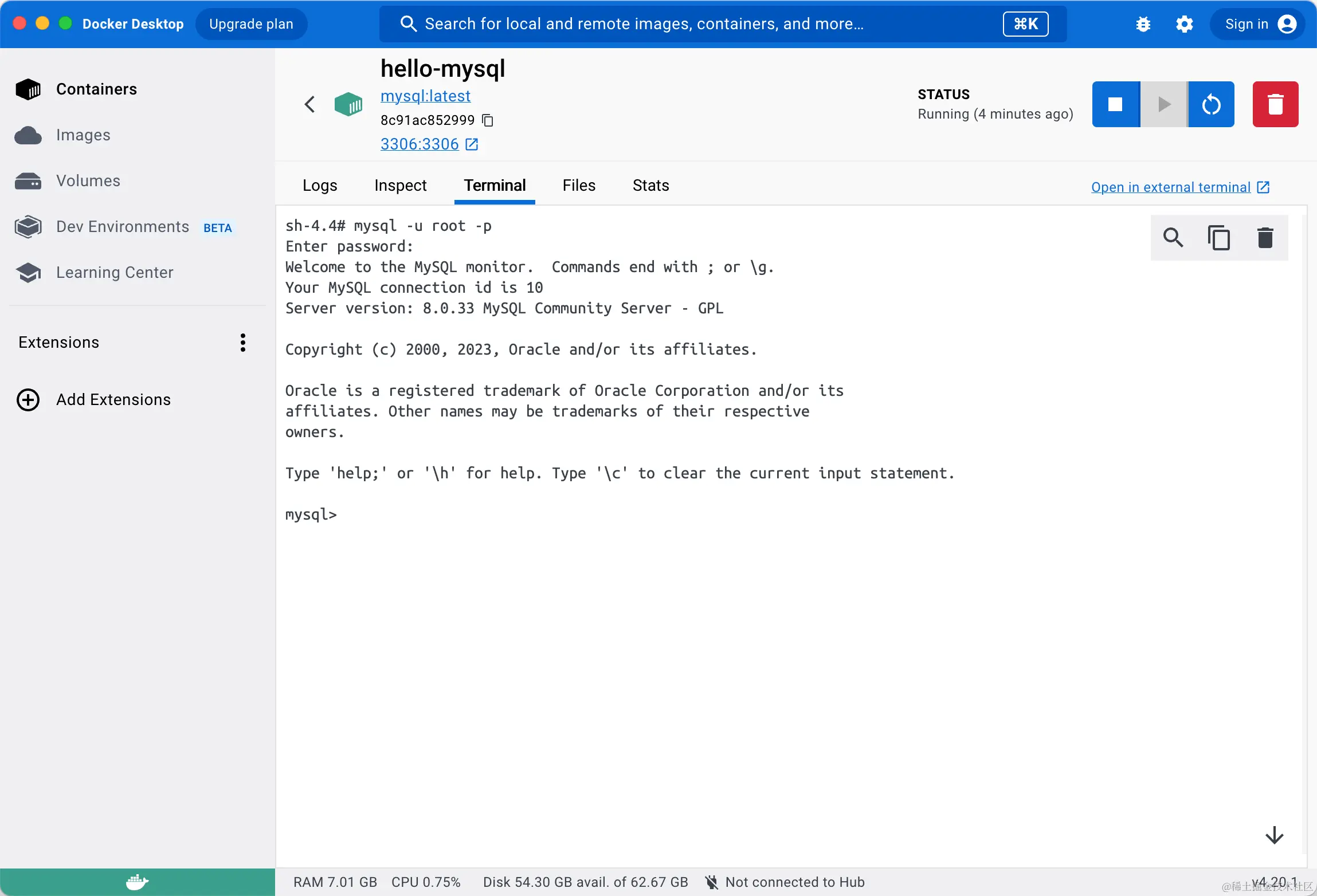This screenshot has height=896, width=1317.
Task: Click the Dev Environments box icon
Action: pos(28,227)
